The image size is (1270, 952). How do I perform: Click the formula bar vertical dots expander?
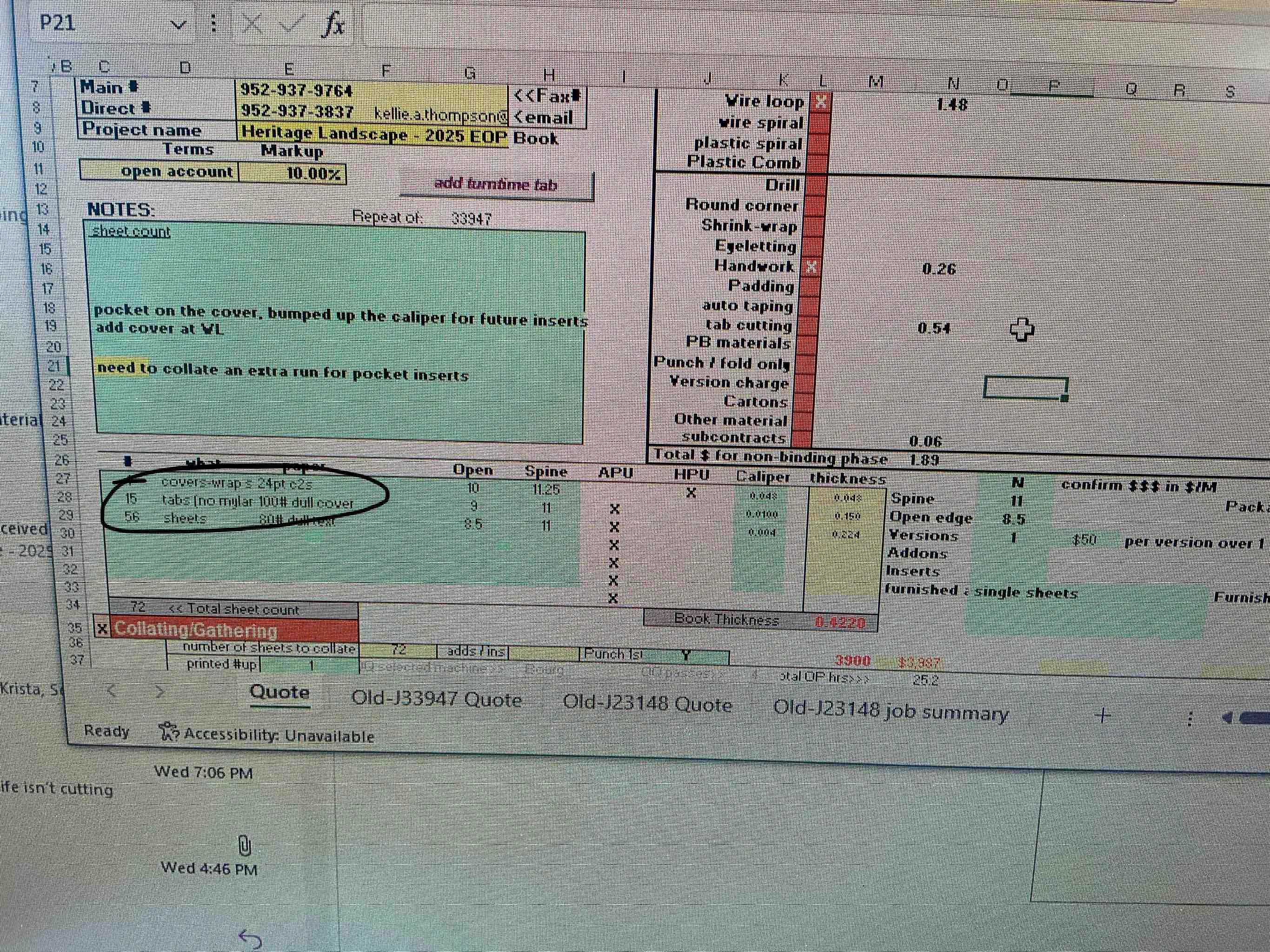click(213, 24)
